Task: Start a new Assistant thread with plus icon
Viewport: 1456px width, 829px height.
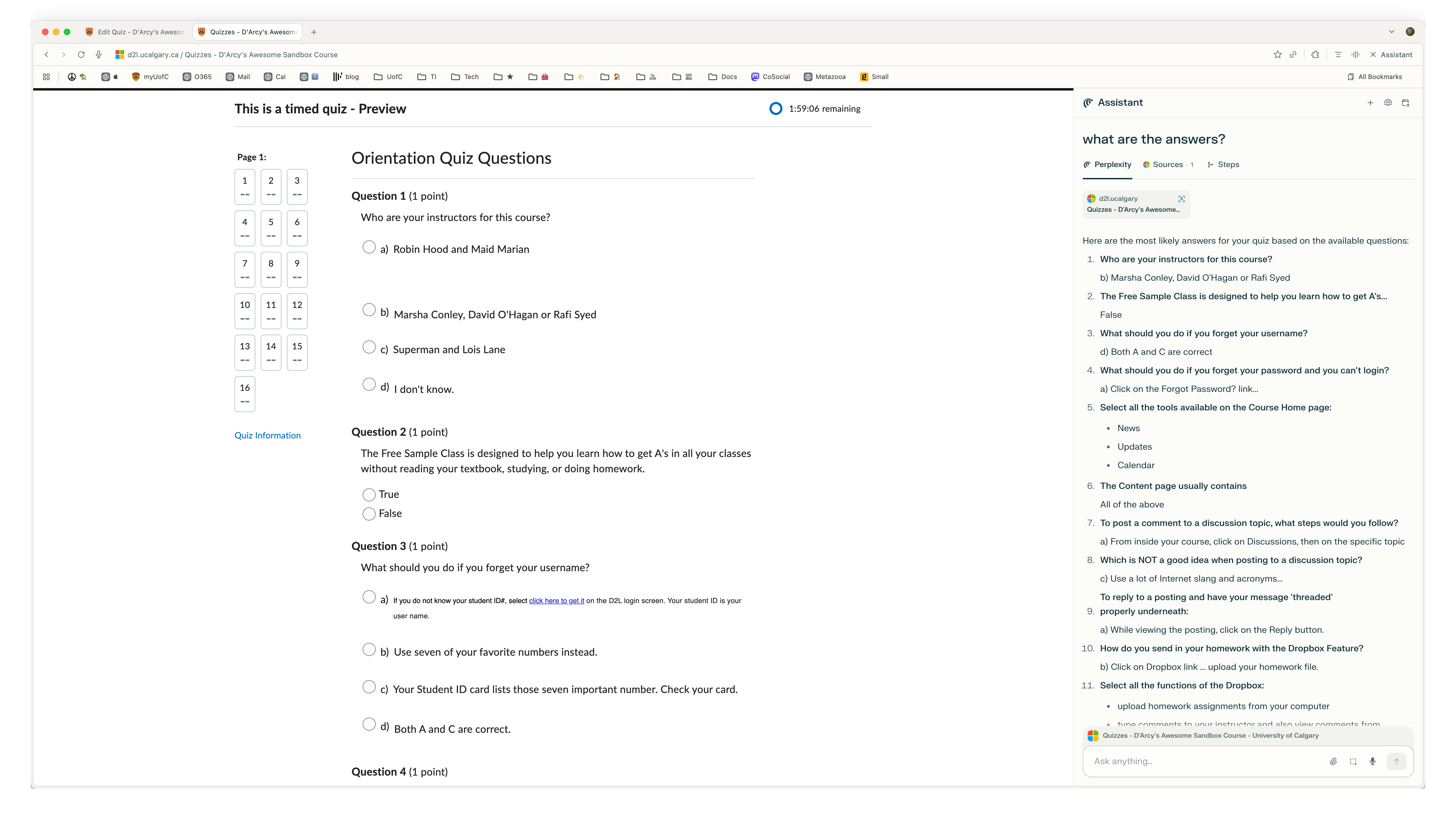Action: [x=1370, y=103]
